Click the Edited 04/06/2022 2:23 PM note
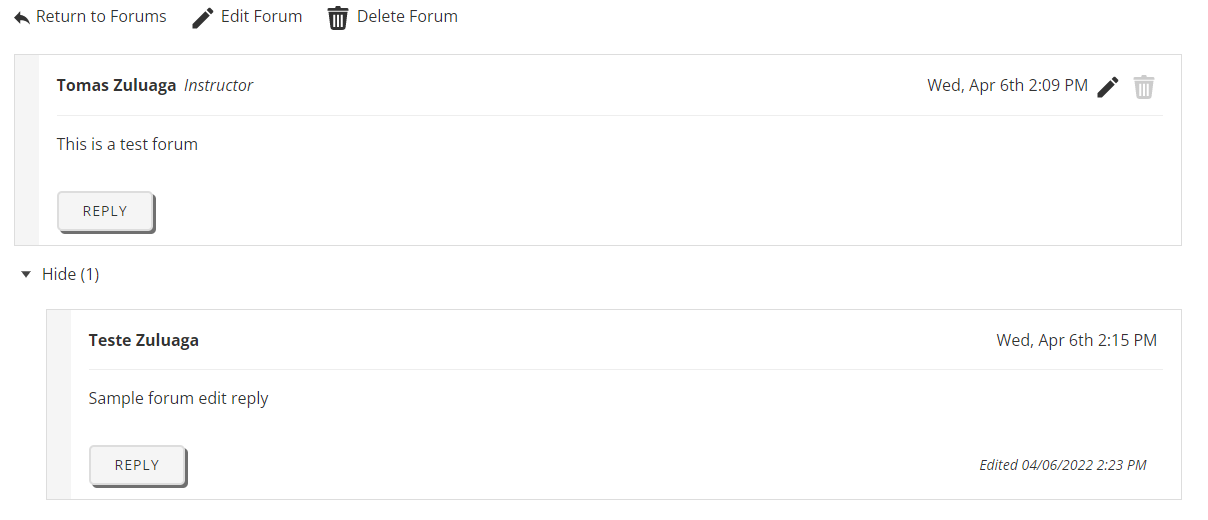Screen dimensions: 1208x520 [1063, 465]
